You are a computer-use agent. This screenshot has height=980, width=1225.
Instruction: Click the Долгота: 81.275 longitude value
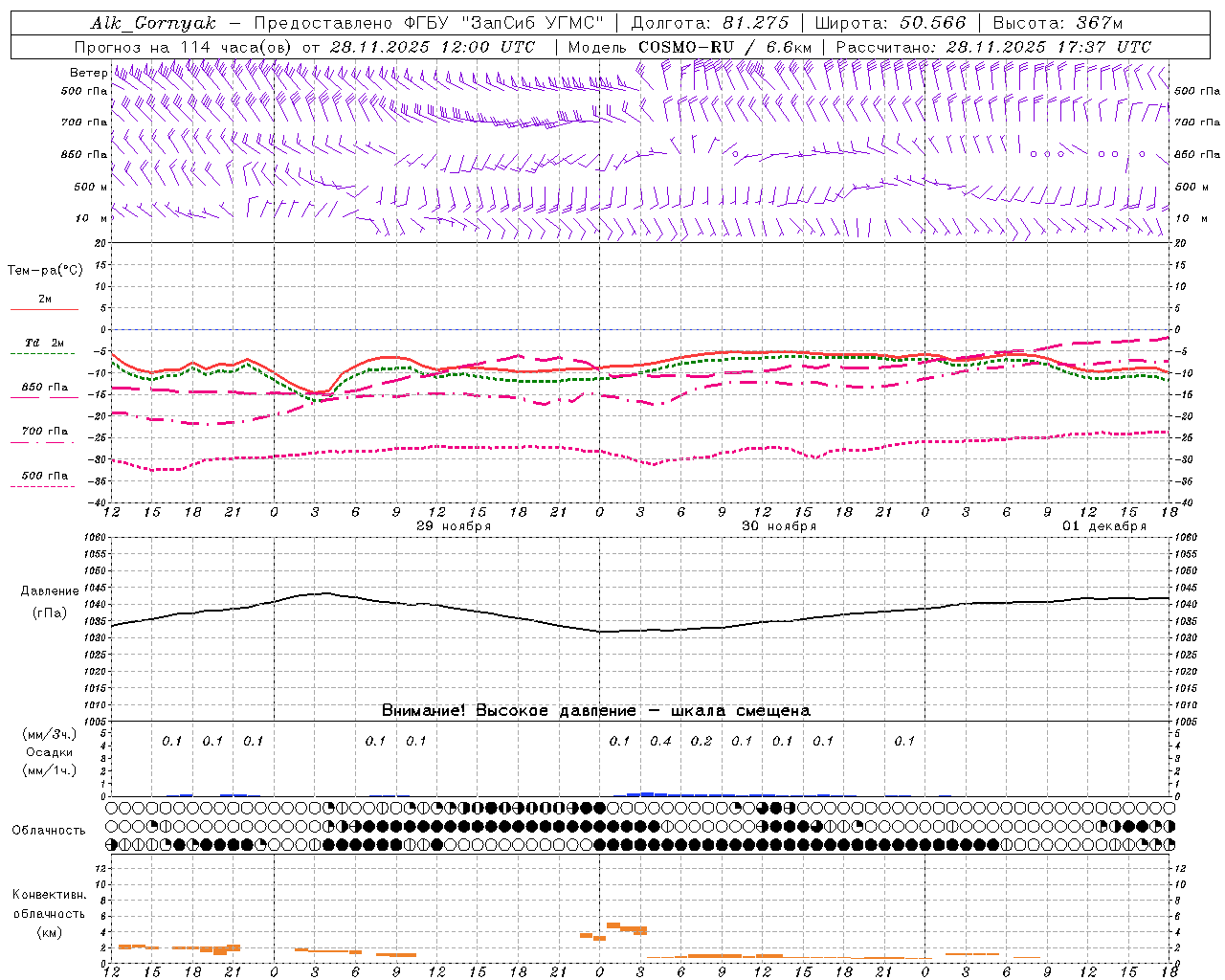coord(710,23)
